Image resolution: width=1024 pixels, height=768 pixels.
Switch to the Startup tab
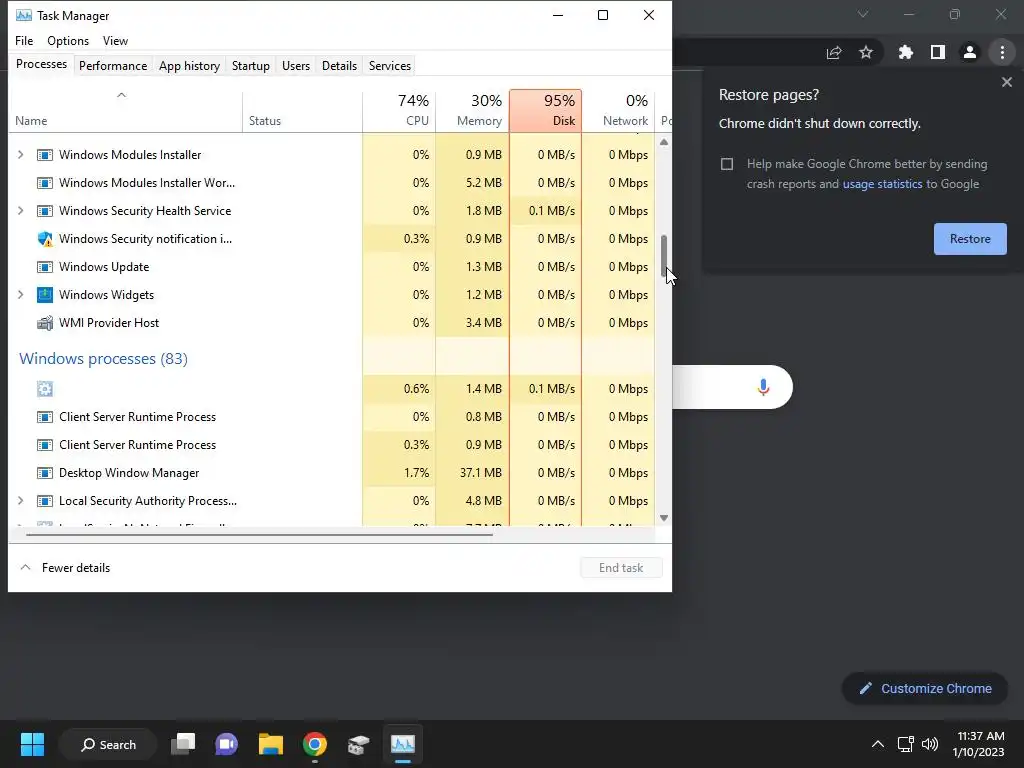[x=251, y=65]
